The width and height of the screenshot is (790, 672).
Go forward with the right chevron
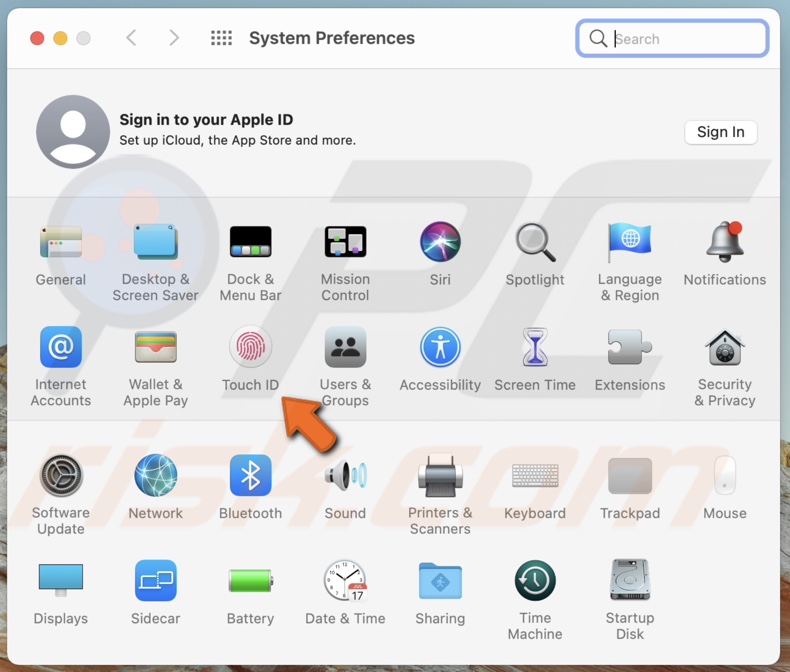(x=174, y=38)
